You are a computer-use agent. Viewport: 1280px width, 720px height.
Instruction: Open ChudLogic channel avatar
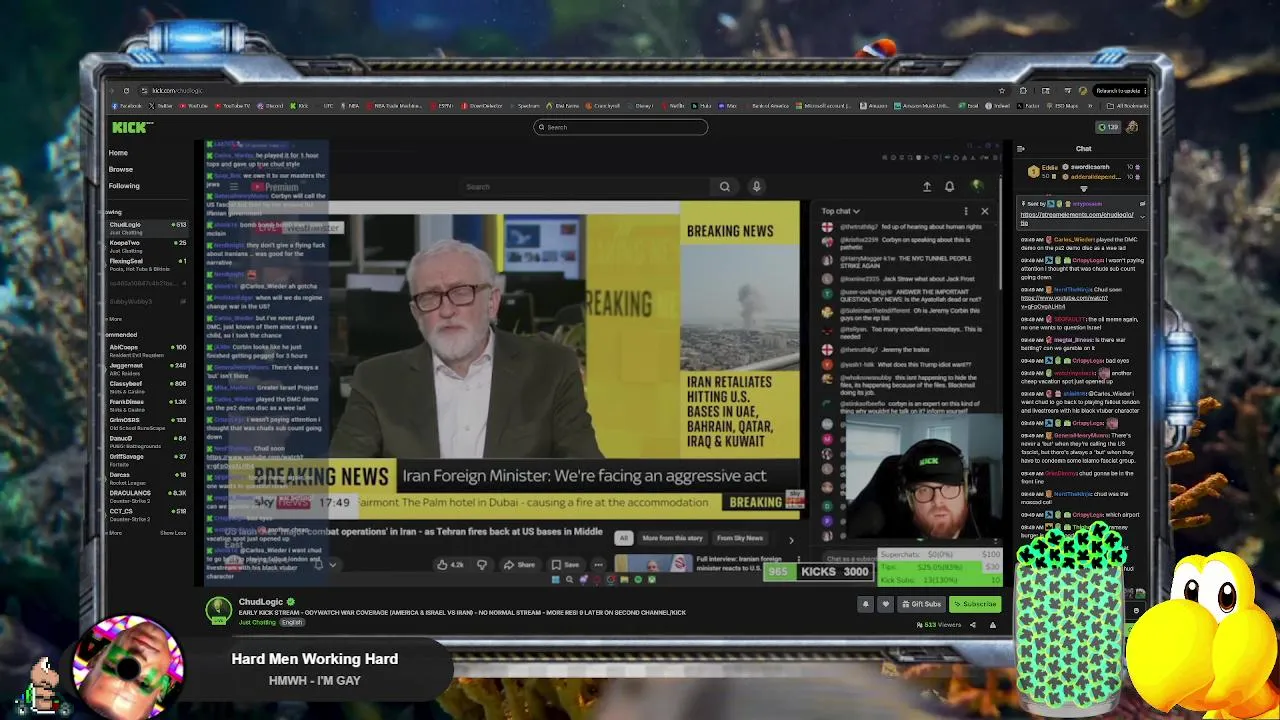[x=218, y=609]
